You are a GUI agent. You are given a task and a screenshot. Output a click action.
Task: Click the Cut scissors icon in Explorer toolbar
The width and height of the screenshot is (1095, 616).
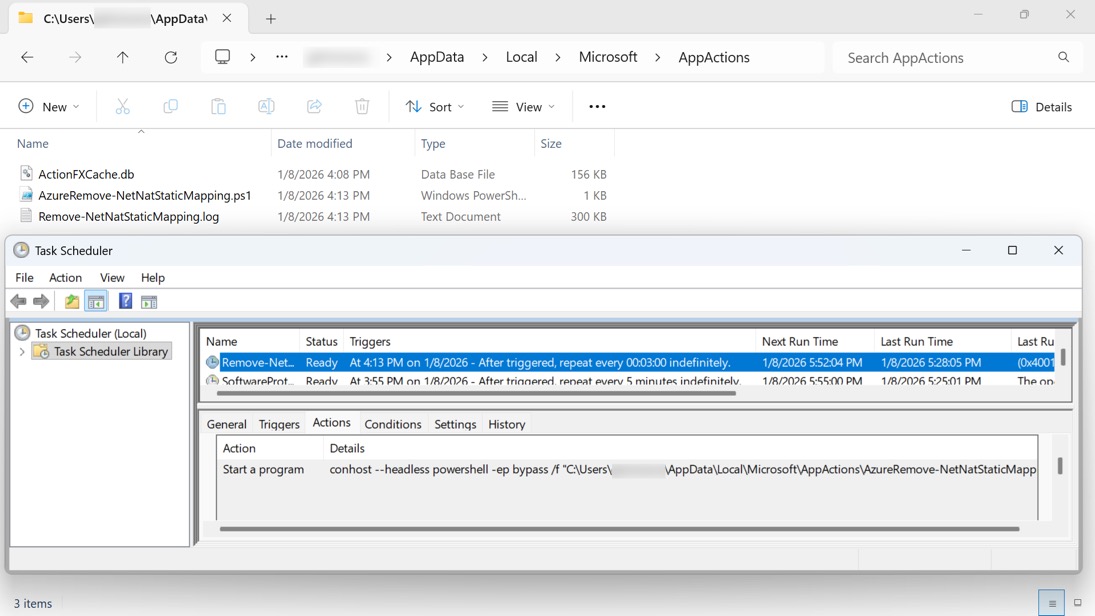(122, 107)
